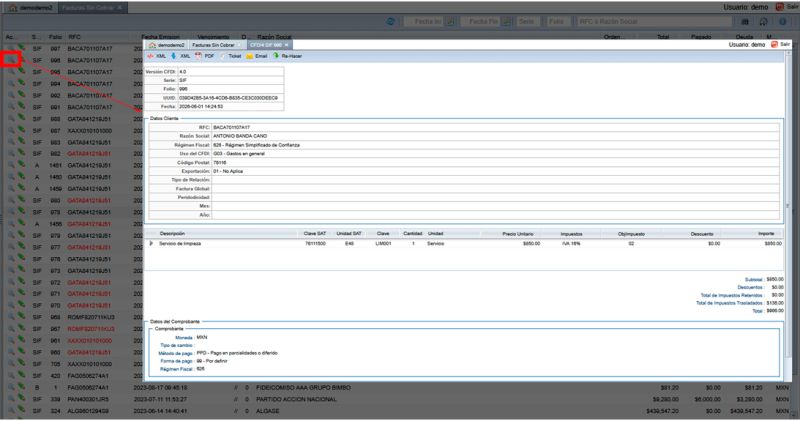The width and height of the screenshot is (800, 421).
Task: Close the background Facturas Sin Cobrar tab
Action: click(120, 8)
